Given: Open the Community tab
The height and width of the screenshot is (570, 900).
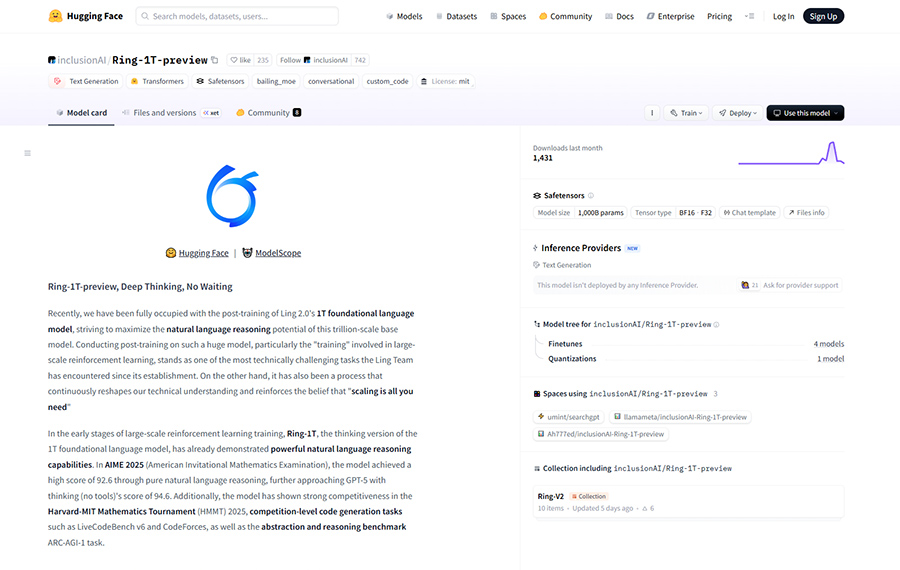Looking at the screenshot, I should coord(268,113).
